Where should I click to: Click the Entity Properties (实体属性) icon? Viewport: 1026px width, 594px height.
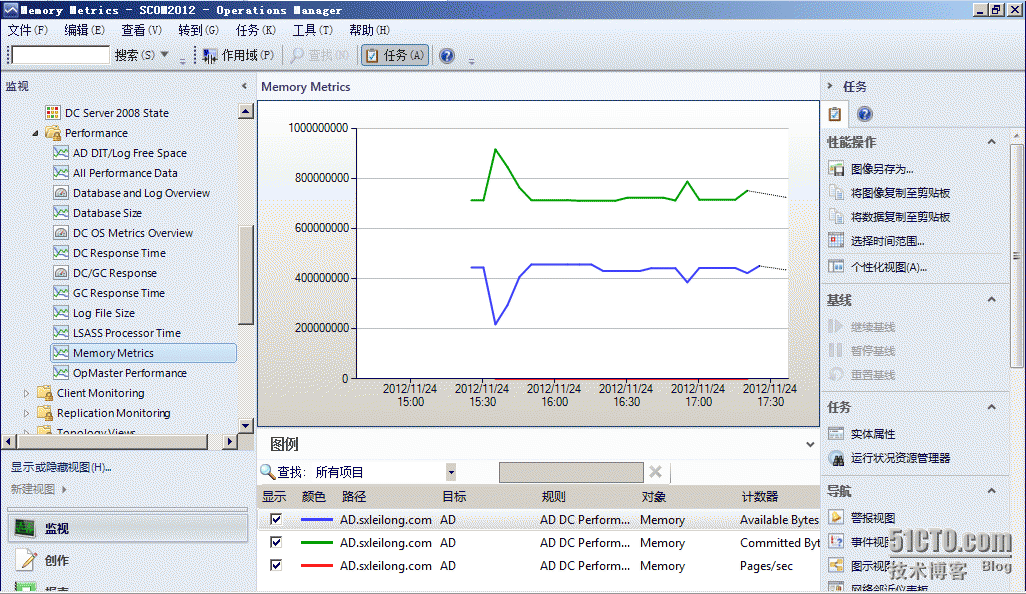[x=836, y=434]
